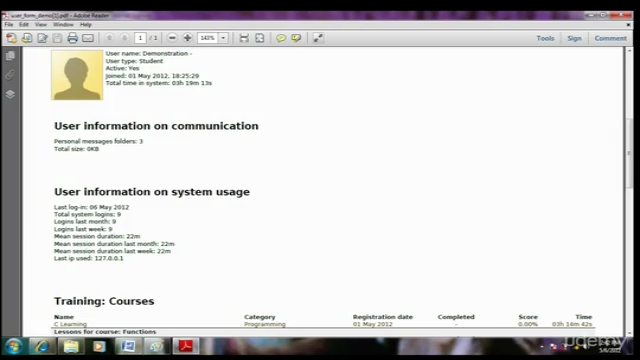Click the 'Score' column header
The height and width of the screenshot is (360, 640).
[528, 317]
